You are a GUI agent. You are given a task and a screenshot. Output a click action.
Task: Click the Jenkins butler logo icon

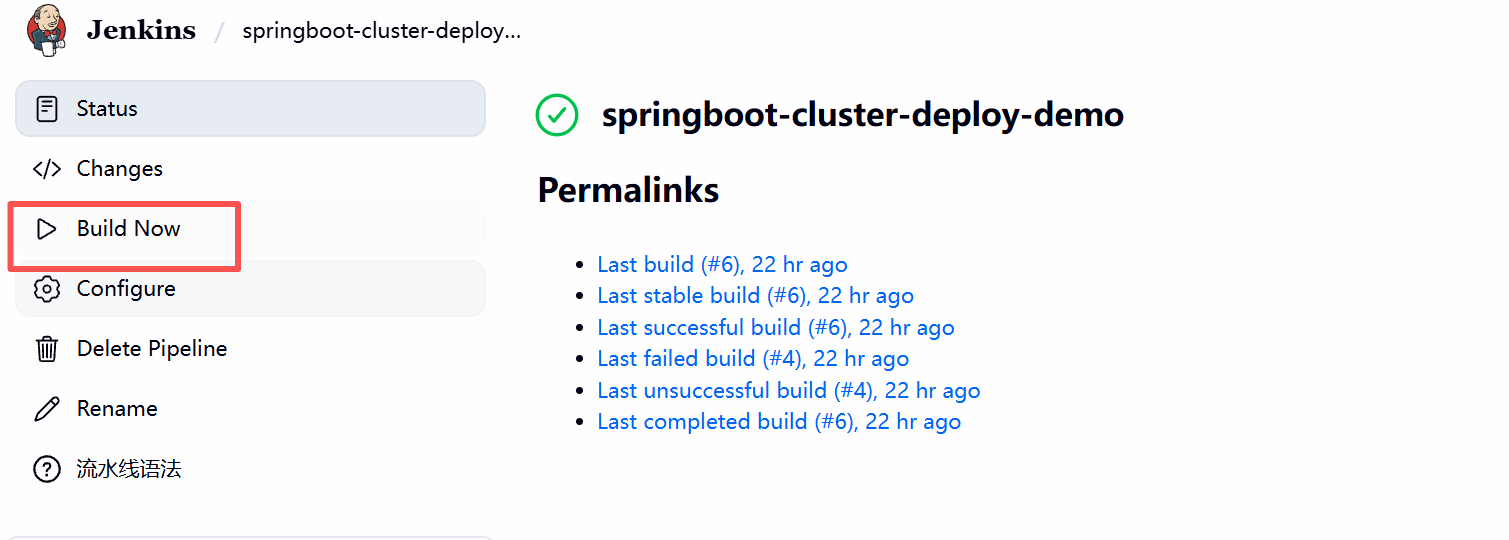tap(47, 28)
